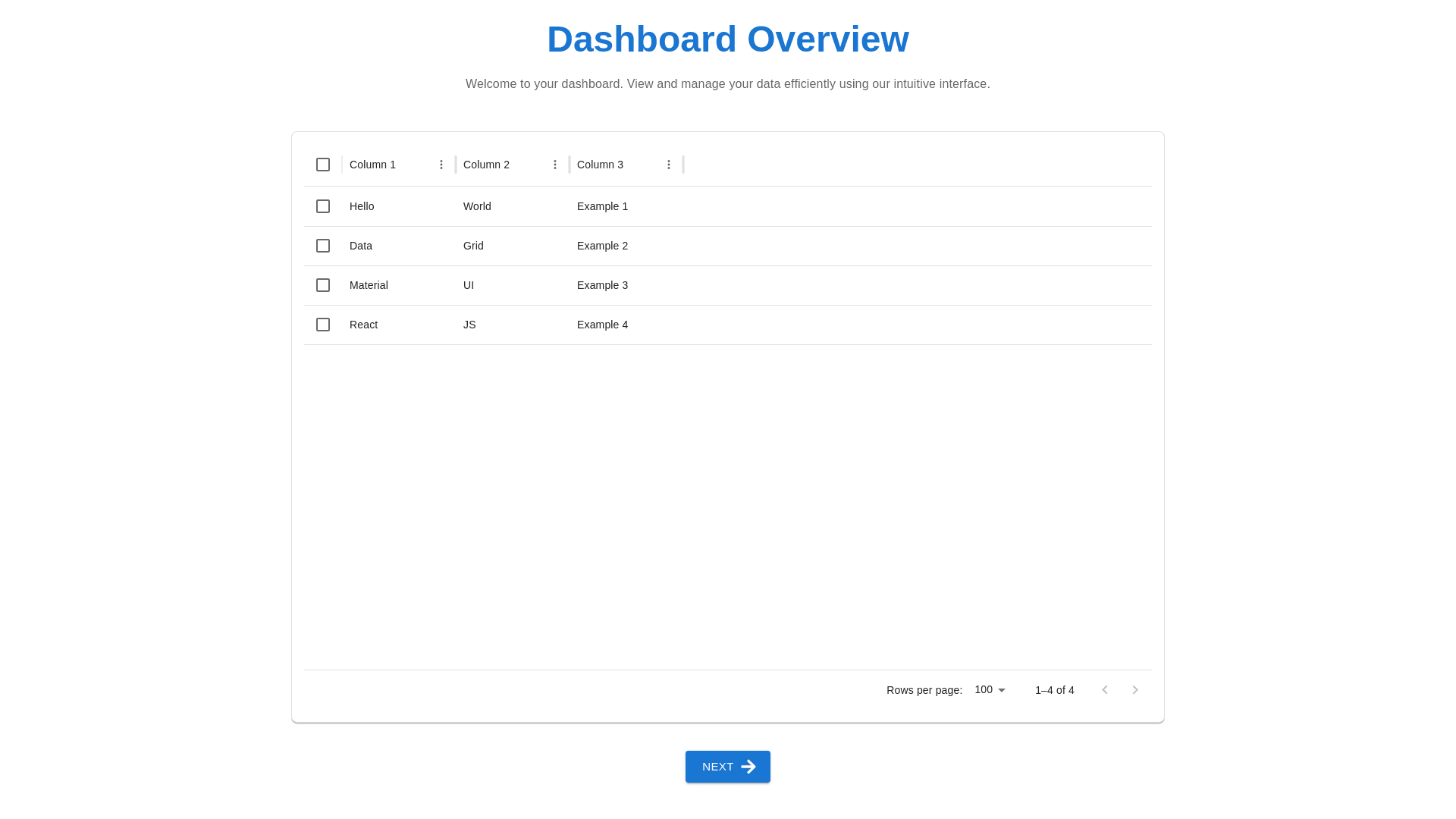Sort by the Column 2 header
Screen dimensions: 1456x819
486,165
